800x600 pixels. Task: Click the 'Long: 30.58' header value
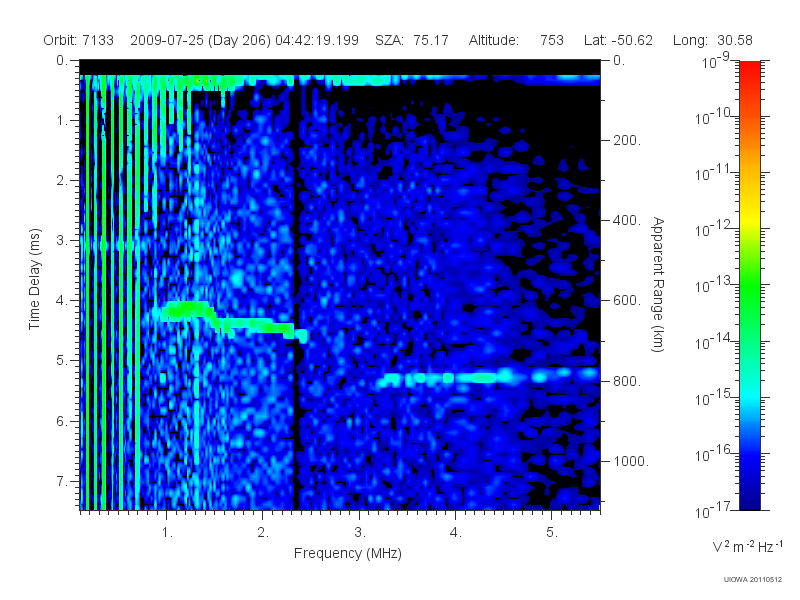[x=713, y=40]
